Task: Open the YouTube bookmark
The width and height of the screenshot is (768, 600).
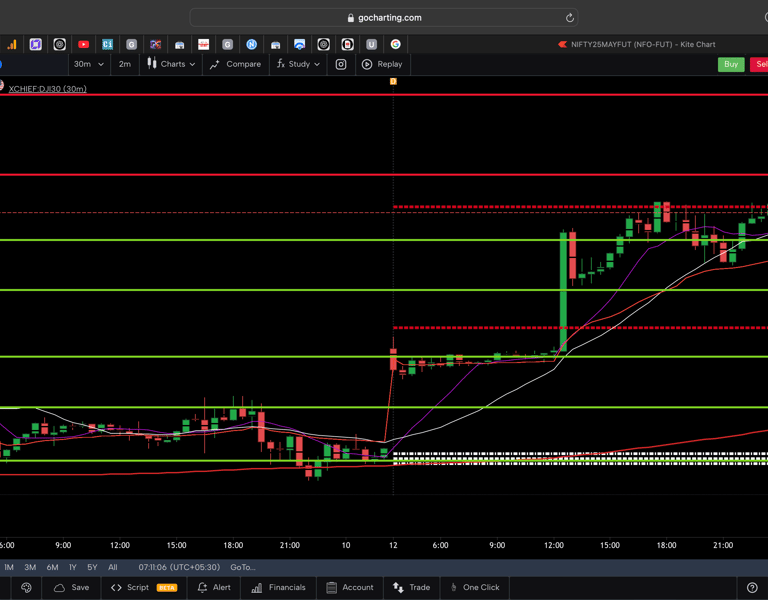Action: coord(84,45)
